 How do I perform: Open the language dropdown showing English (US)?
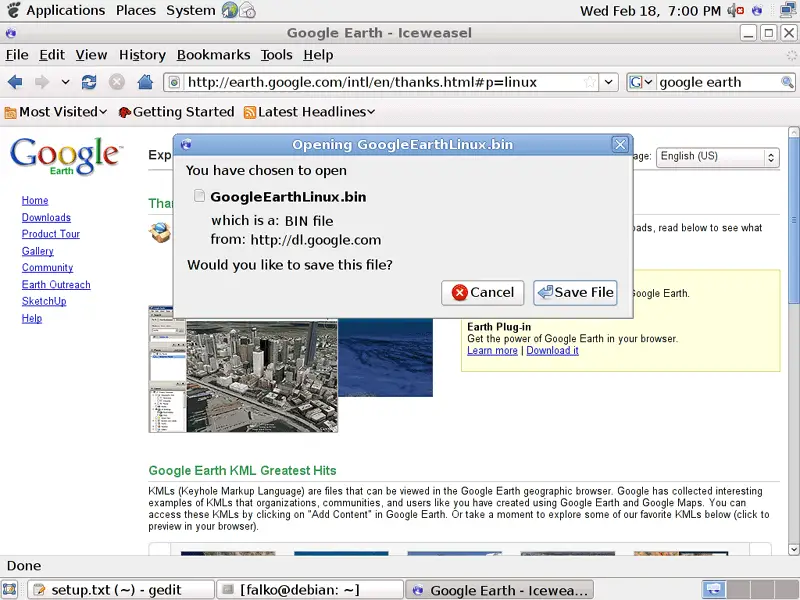(x=718, y=157)
